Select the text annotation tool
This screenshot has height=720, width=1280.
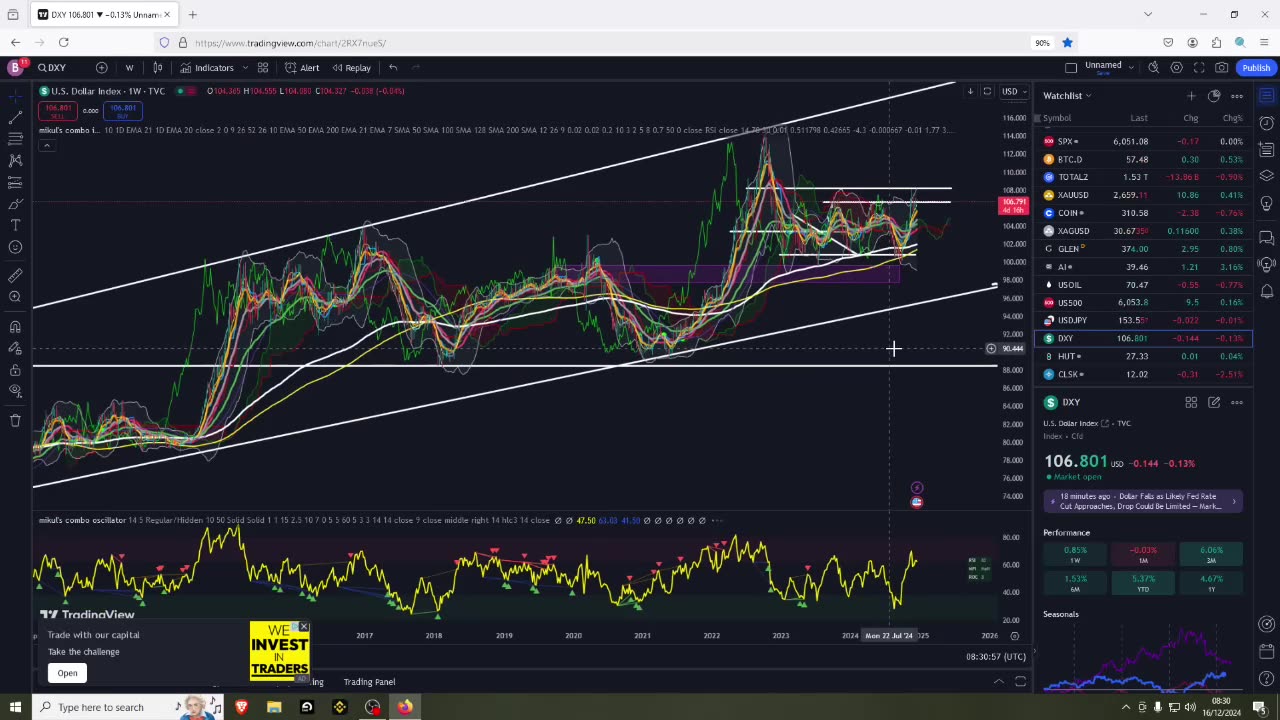coord(15,226)
